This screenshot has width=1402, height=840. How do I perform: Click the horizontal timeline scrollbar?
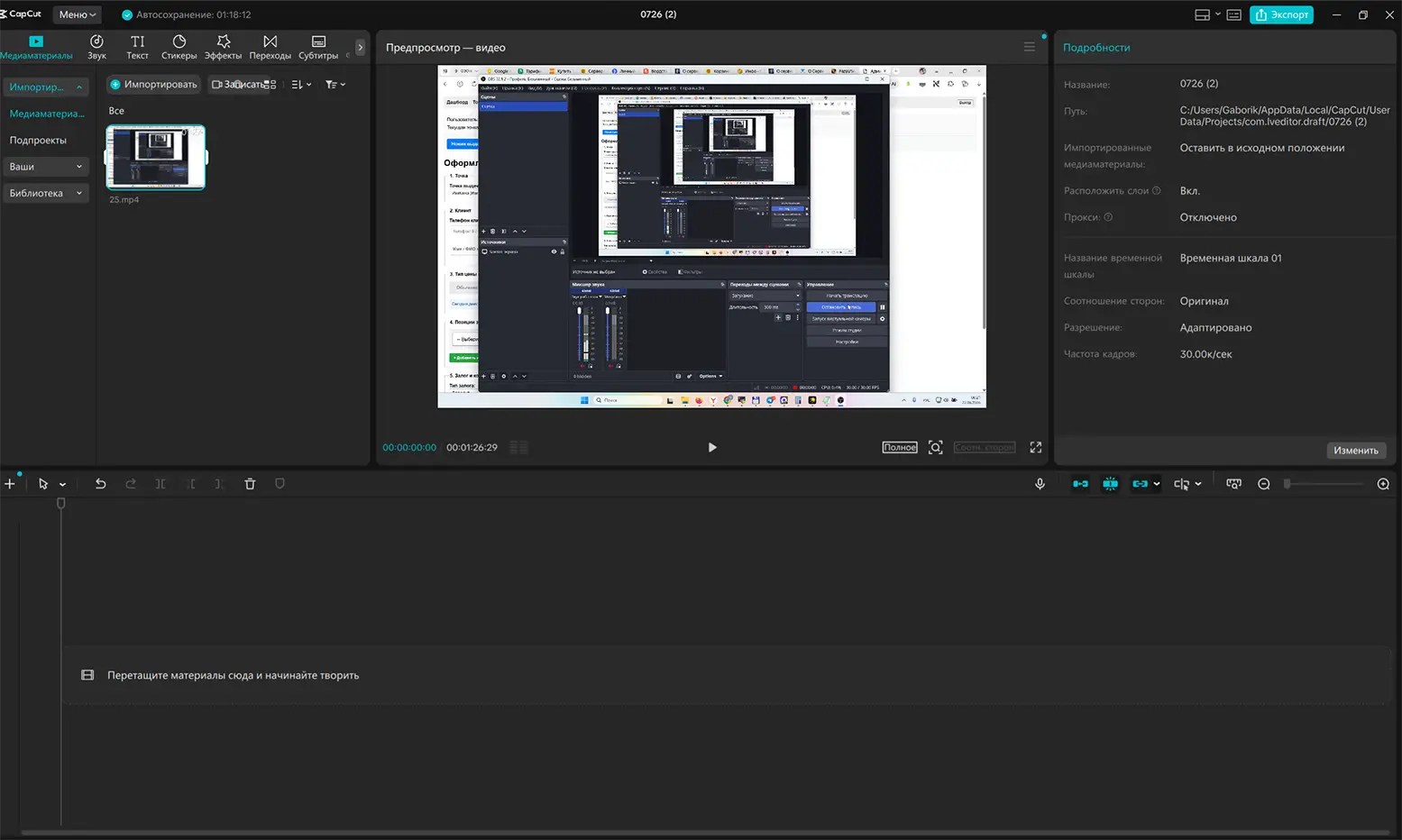(703, 832)
